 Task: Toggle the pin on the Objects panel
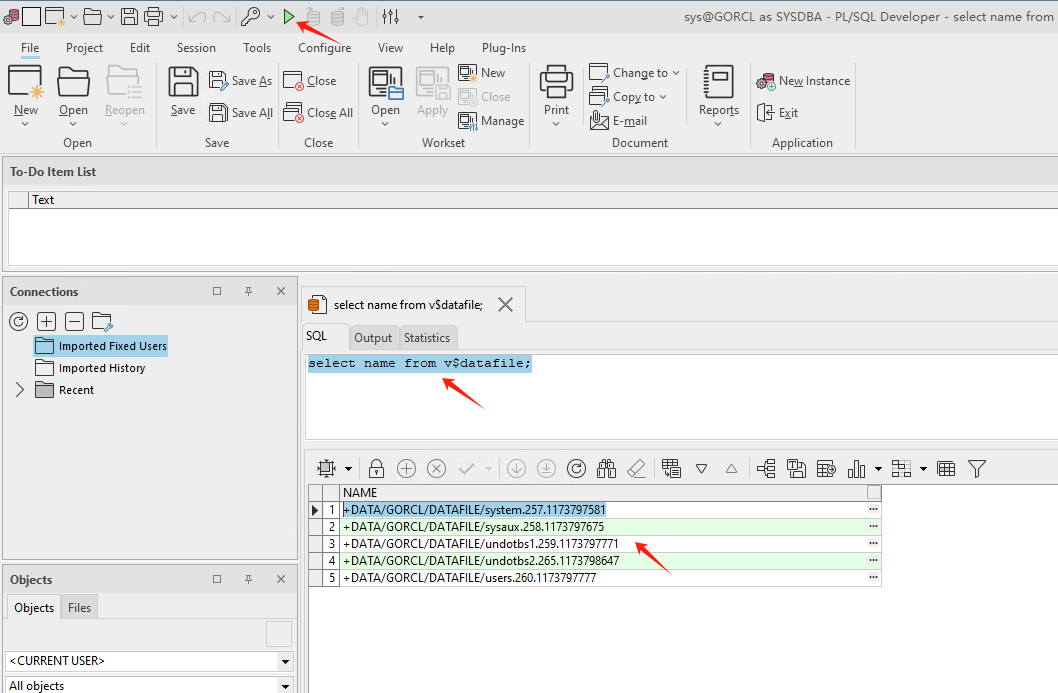(248, 579)
